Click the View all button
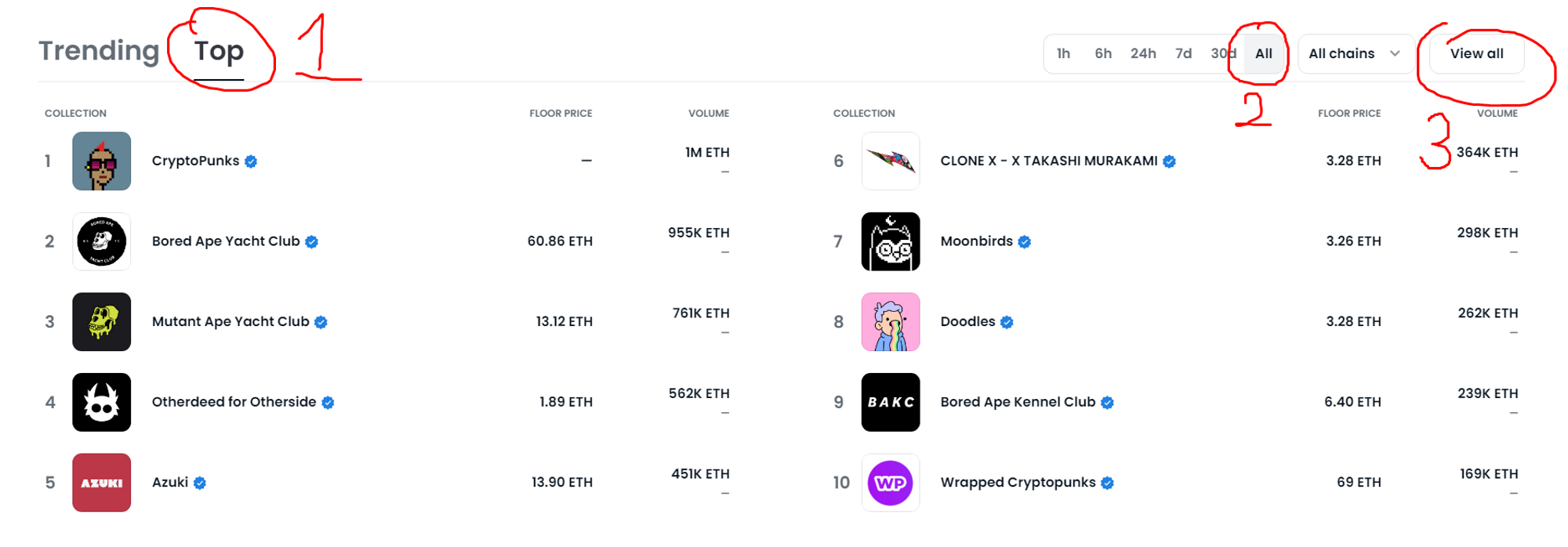This screenshot has height=547, width=1568. tap(1476, 54)
